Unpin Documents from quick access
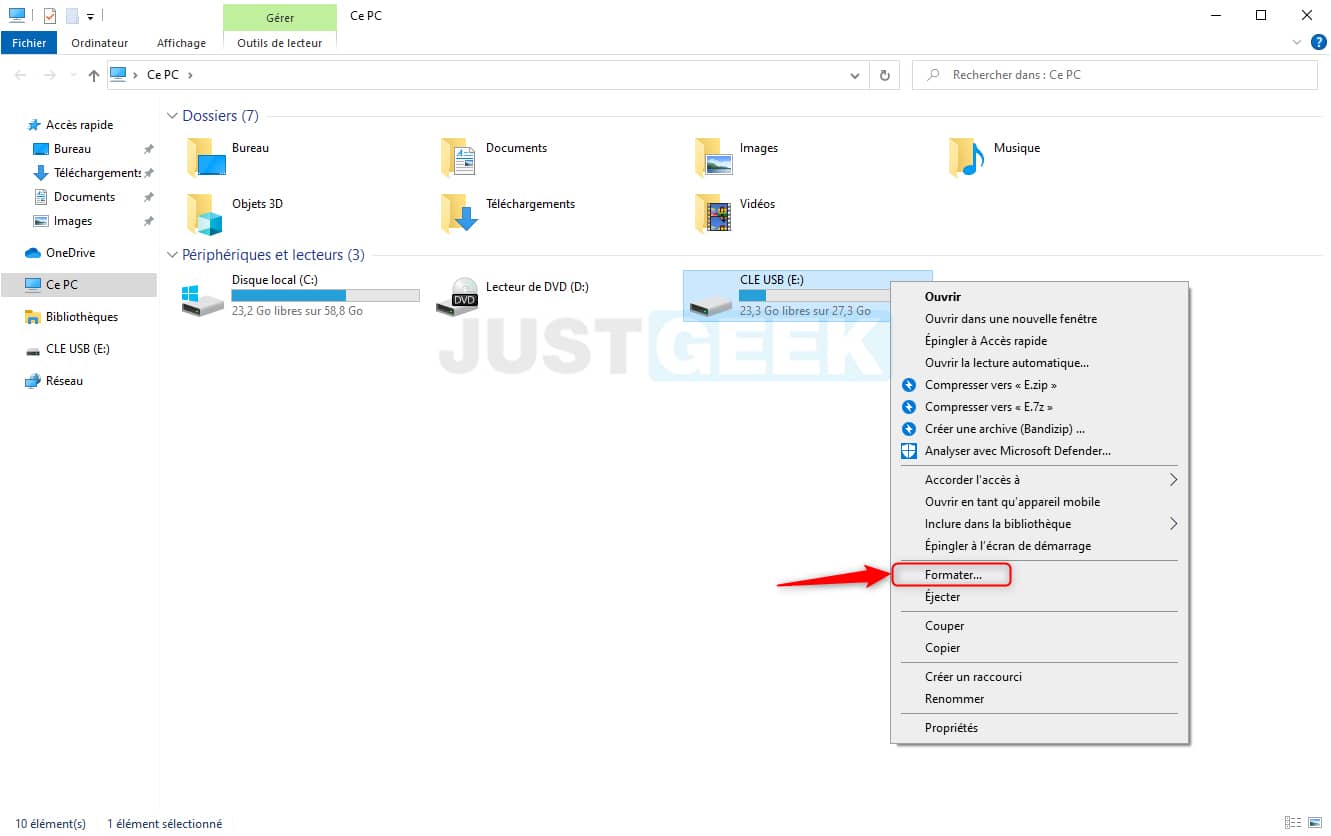The image size is (1331, 836). pos(146,196)
